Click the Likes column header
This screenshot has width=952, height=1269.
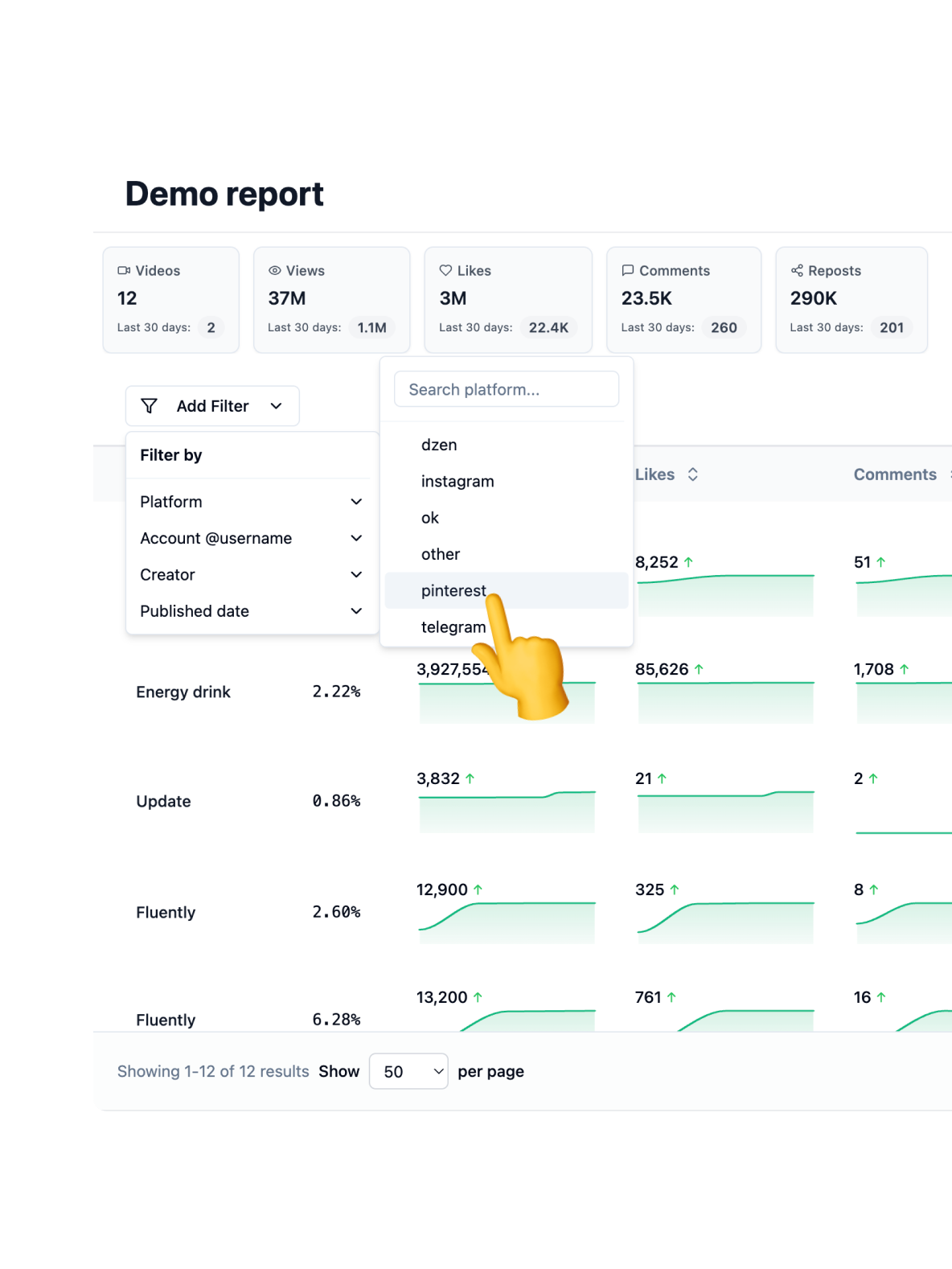tap(654, 474)
